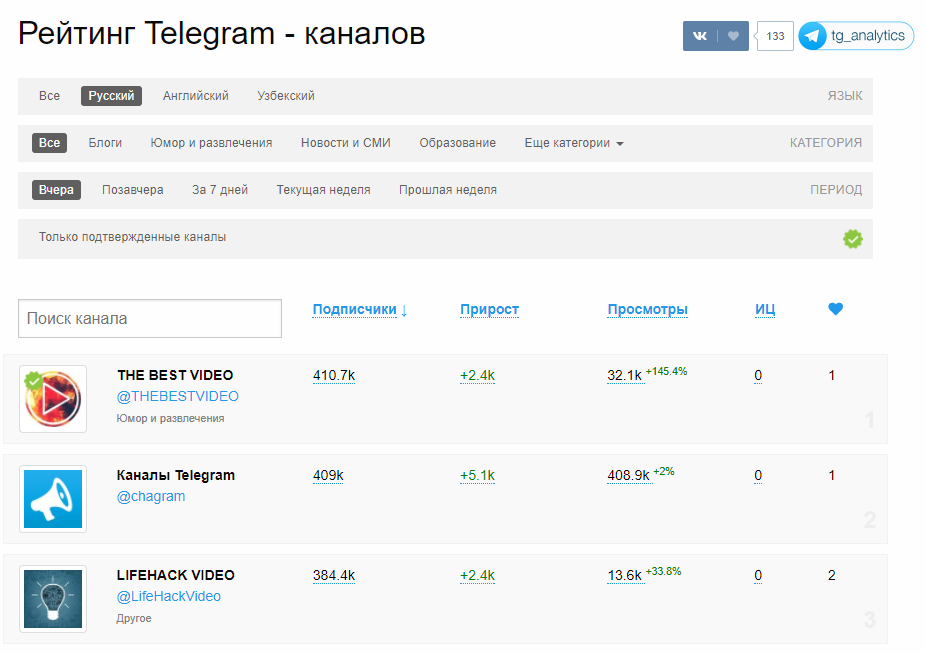The width and height of the screenshot is (925, 653).
Task: Click the Поиск канала search field
Action: 149,318
